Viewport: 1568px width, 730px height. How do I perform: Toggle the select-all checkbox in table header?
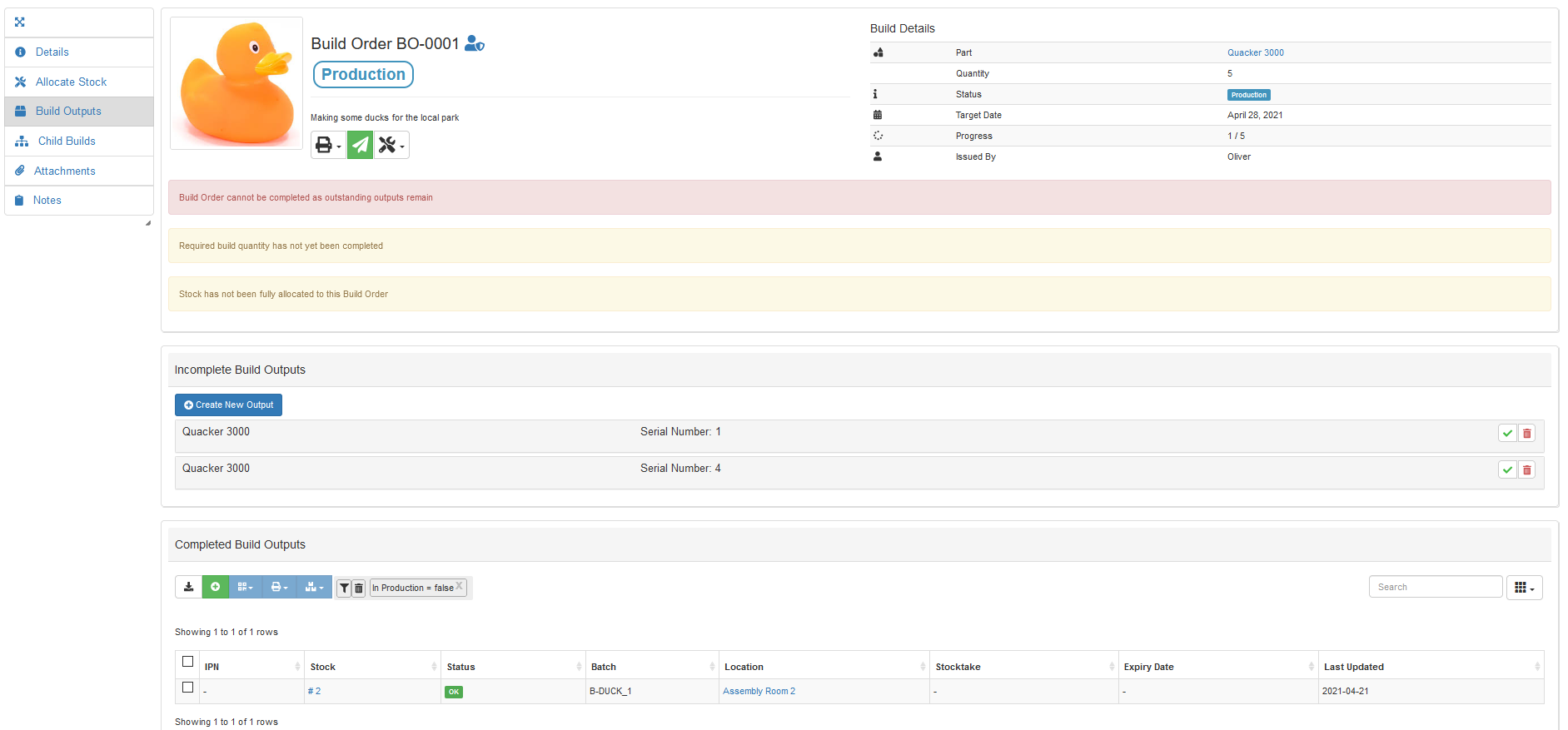coord(188,662)
